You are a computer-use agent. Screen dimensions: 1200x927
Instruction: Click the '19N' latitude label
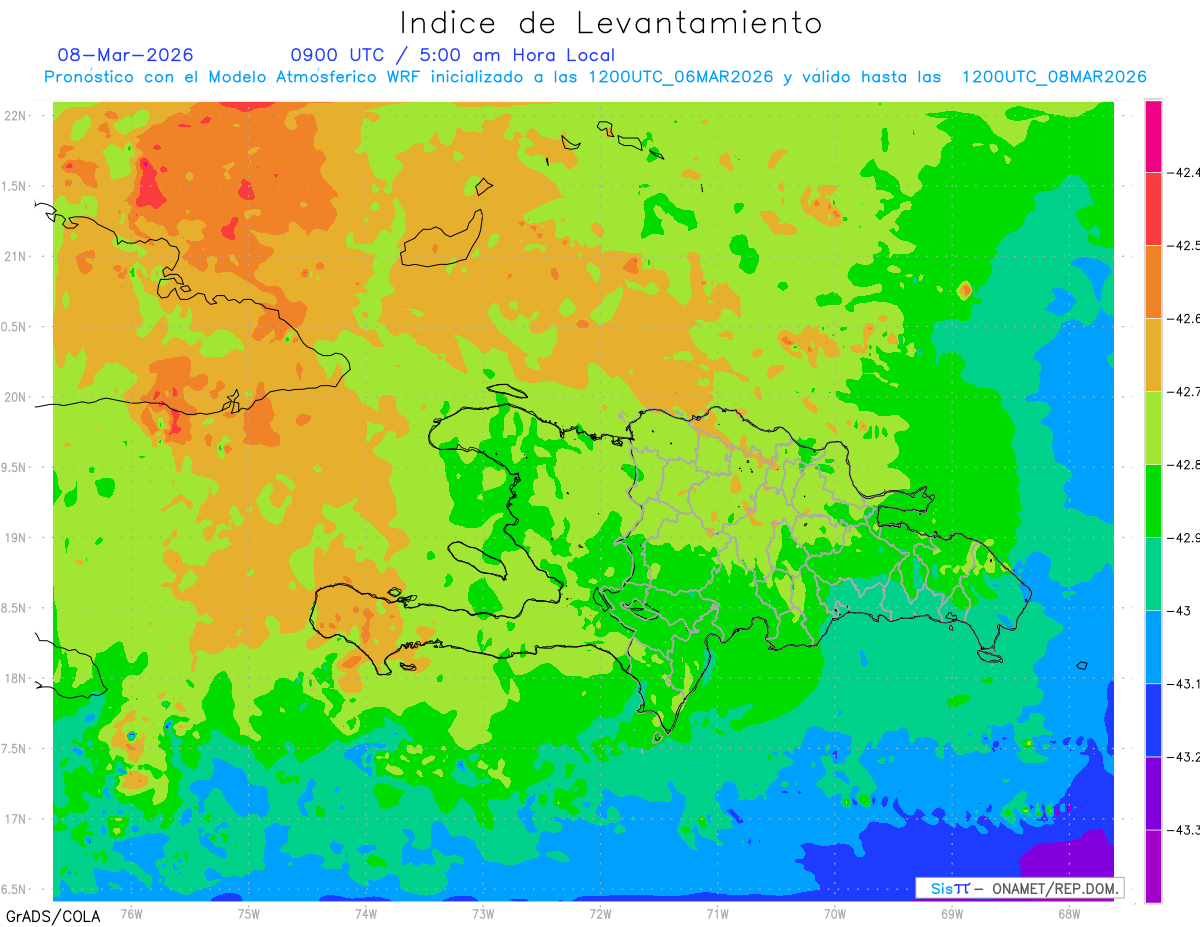click(x=16, y=537)
